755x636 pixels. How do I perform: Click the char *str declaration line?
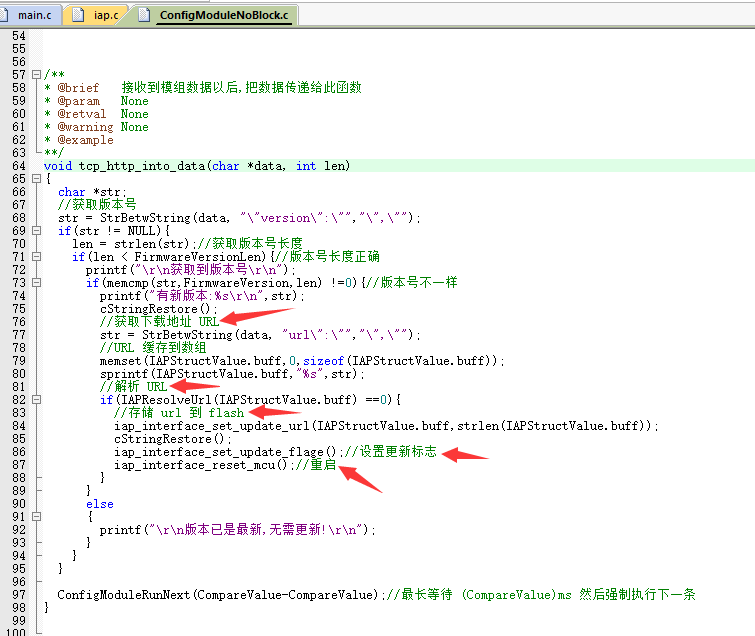[x=92, y=192]
